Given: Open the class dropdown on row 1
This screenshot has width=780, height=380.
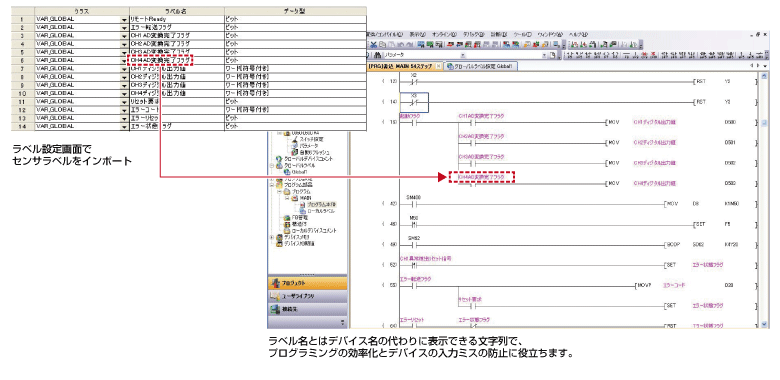Looking at the screenshot, I should click(124, 19).
